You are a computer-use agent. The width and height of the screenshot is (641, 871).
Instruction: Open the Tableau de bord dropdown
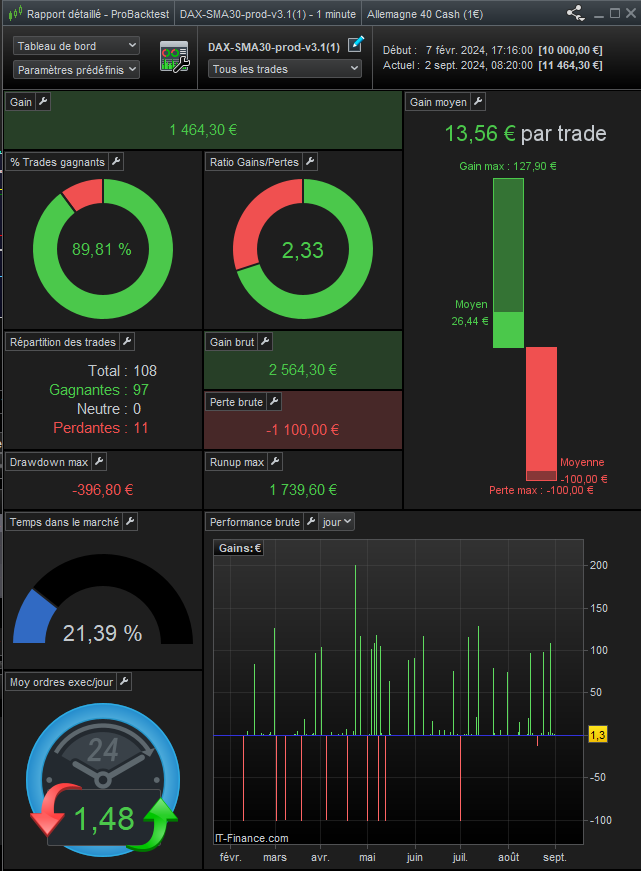(x=76, y=46)
